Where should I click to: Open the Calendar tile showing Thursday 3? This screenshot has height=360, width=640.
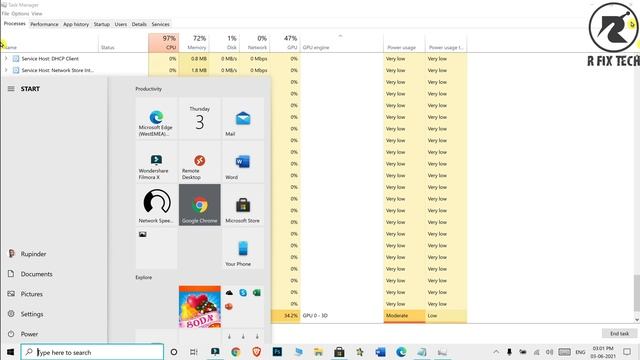(x=200, y=118)
